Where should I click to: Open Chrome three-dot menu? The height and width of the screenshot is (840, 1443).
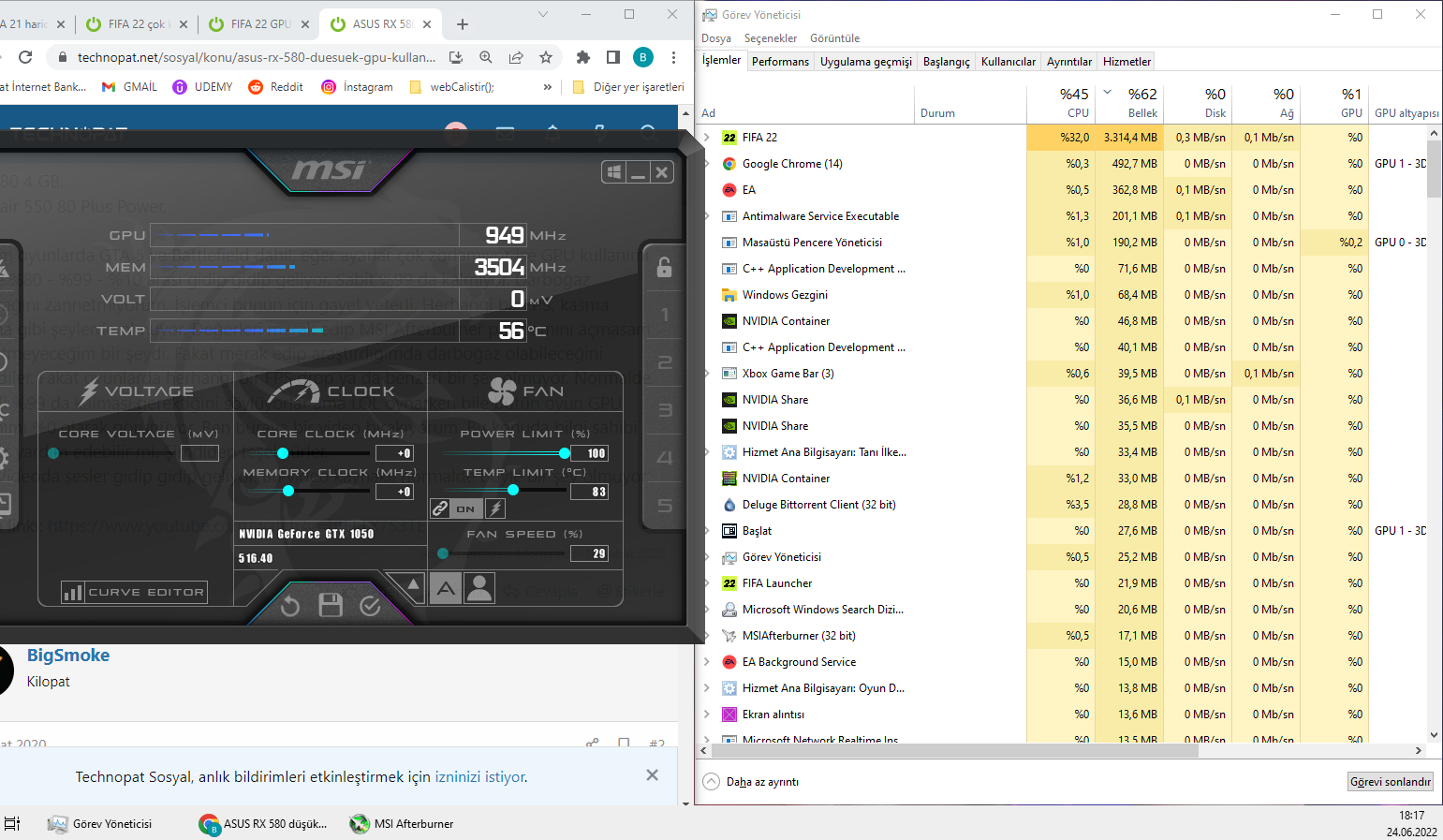pyautogui.click(x=673, y=57)
